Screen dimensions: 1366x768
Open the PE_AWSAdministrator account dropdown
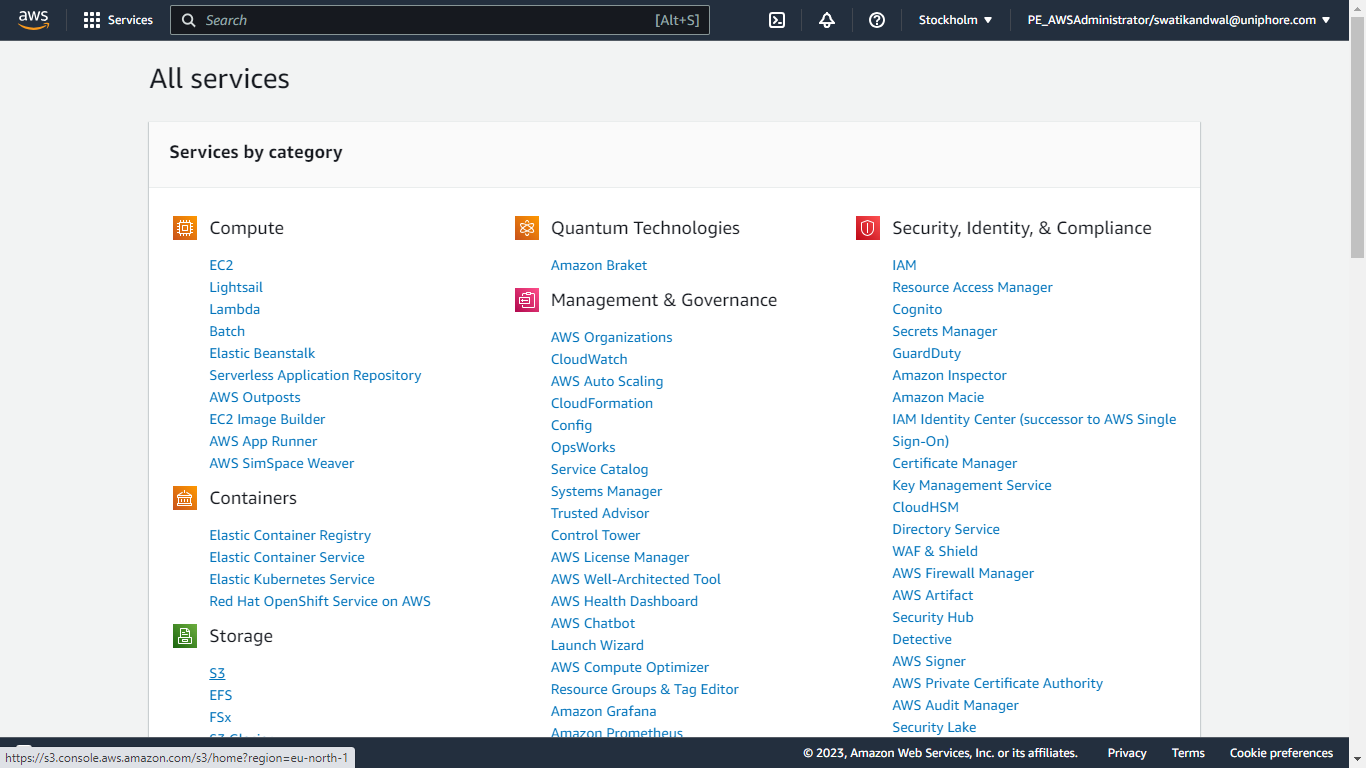[x=1179, y=20]
